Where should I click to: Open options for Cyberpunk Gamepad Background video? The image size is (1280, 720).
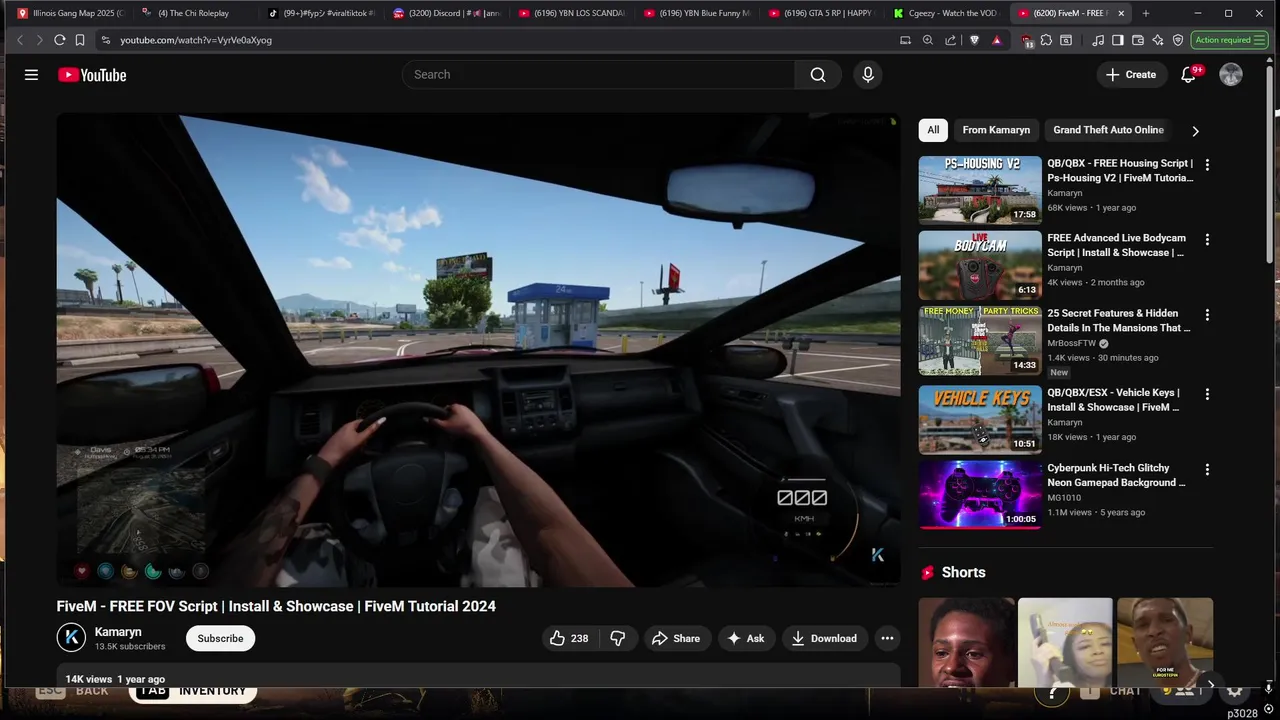point(1207,469)
